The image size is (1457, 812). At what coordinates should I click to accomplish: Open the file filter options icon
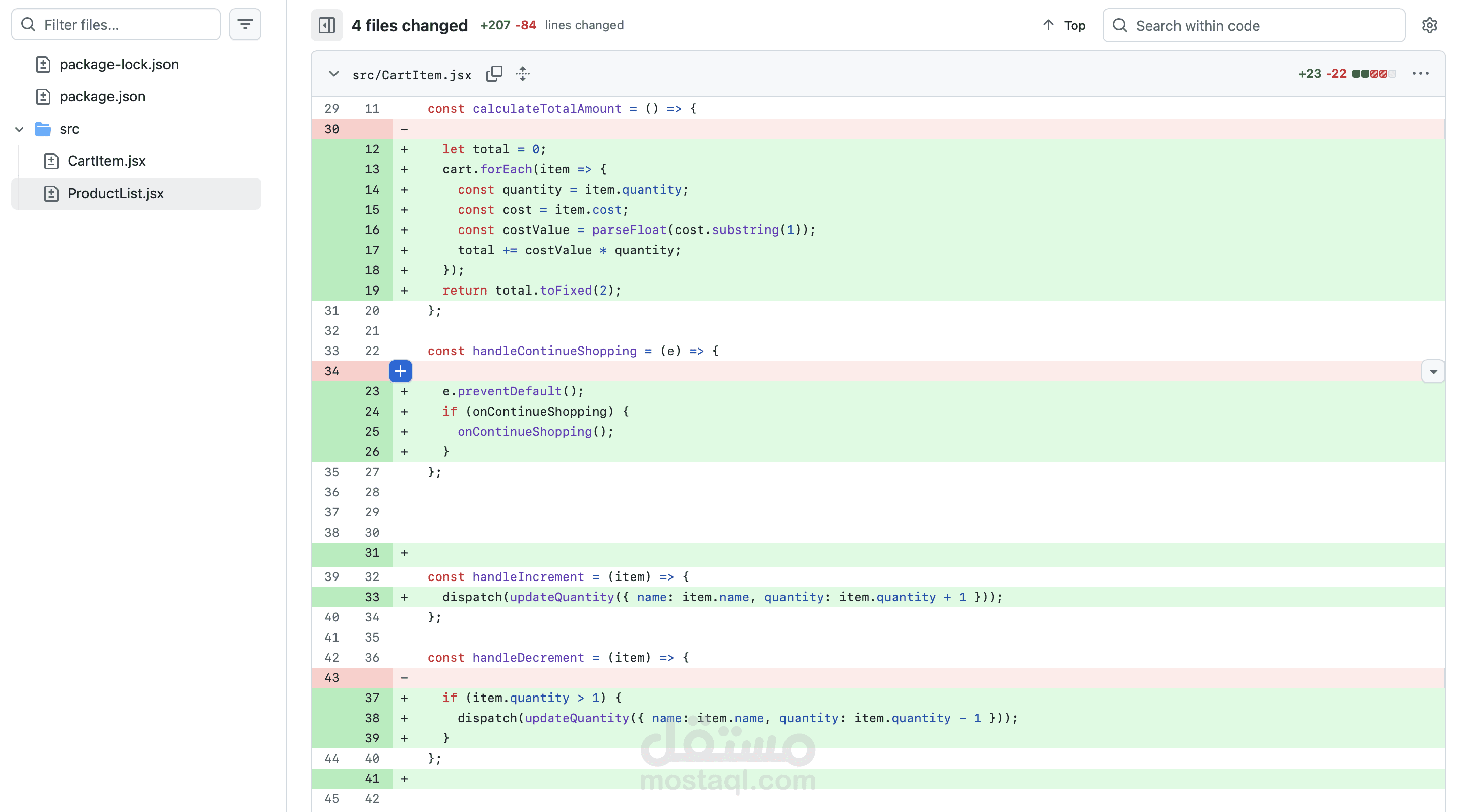click(x=245, y=24)
